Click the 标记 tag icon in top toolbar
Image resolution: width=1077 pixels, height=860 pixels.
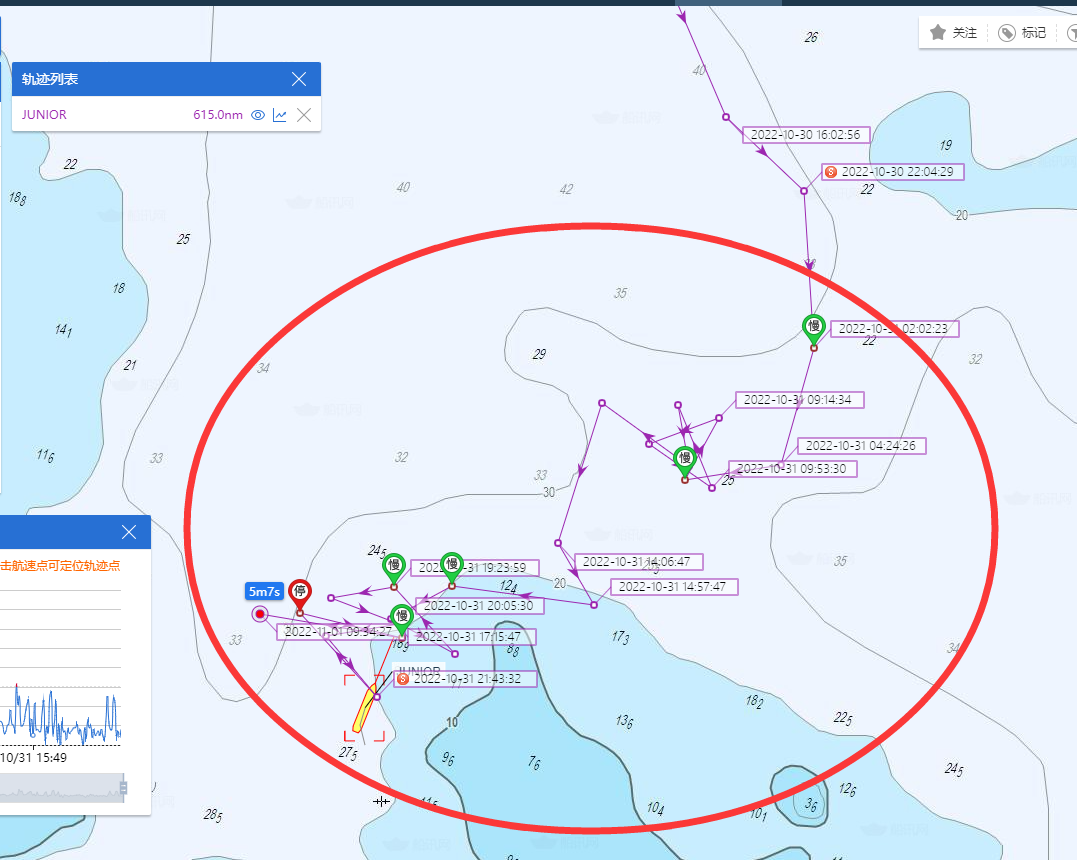pyautogui.click(x=1006, y=32)
